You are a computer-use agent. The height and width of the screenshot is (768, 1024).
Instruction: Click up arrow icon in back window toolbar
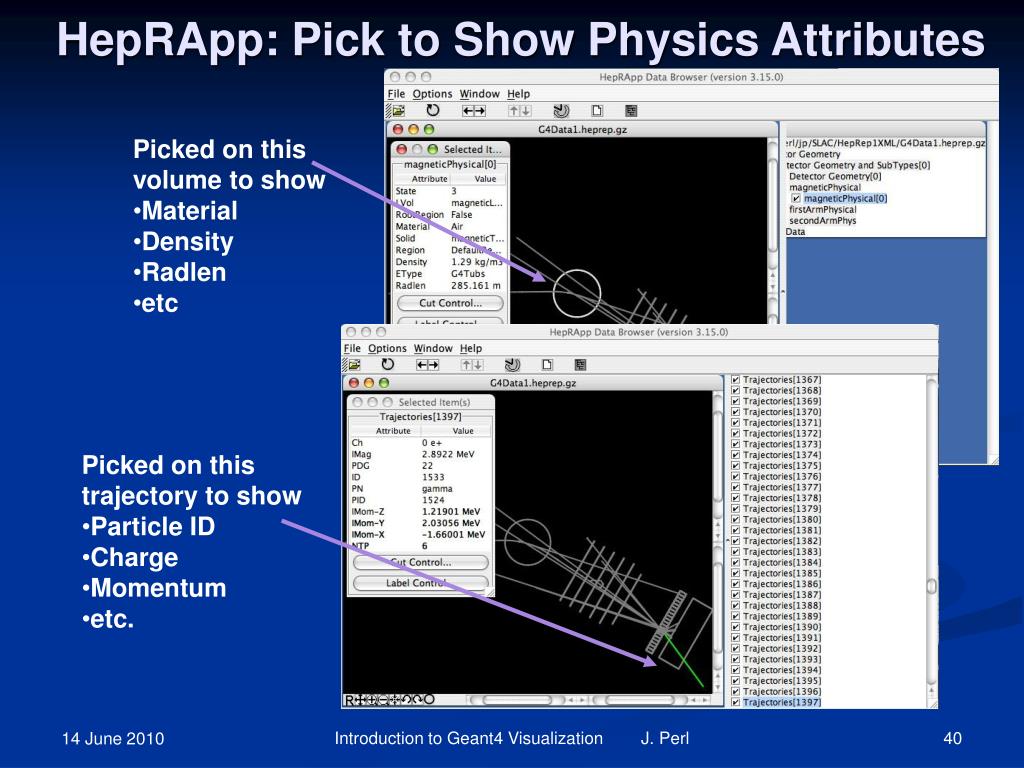tap(514, 110)
